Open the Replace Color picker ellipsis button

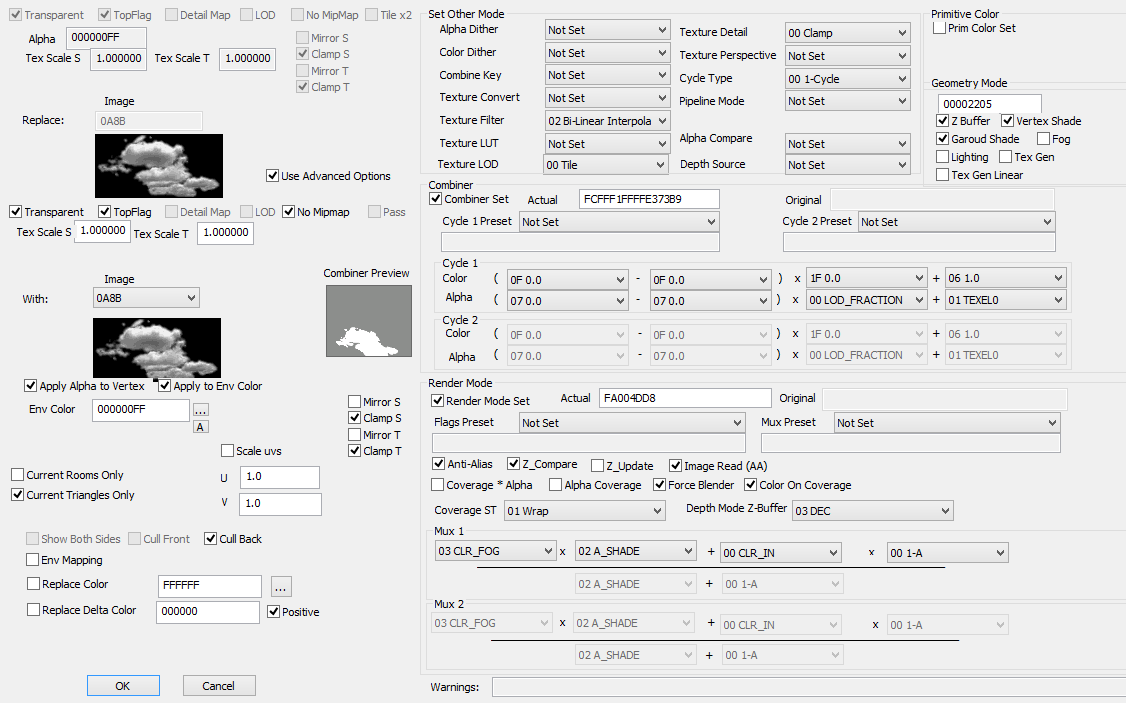pos(281,587)
